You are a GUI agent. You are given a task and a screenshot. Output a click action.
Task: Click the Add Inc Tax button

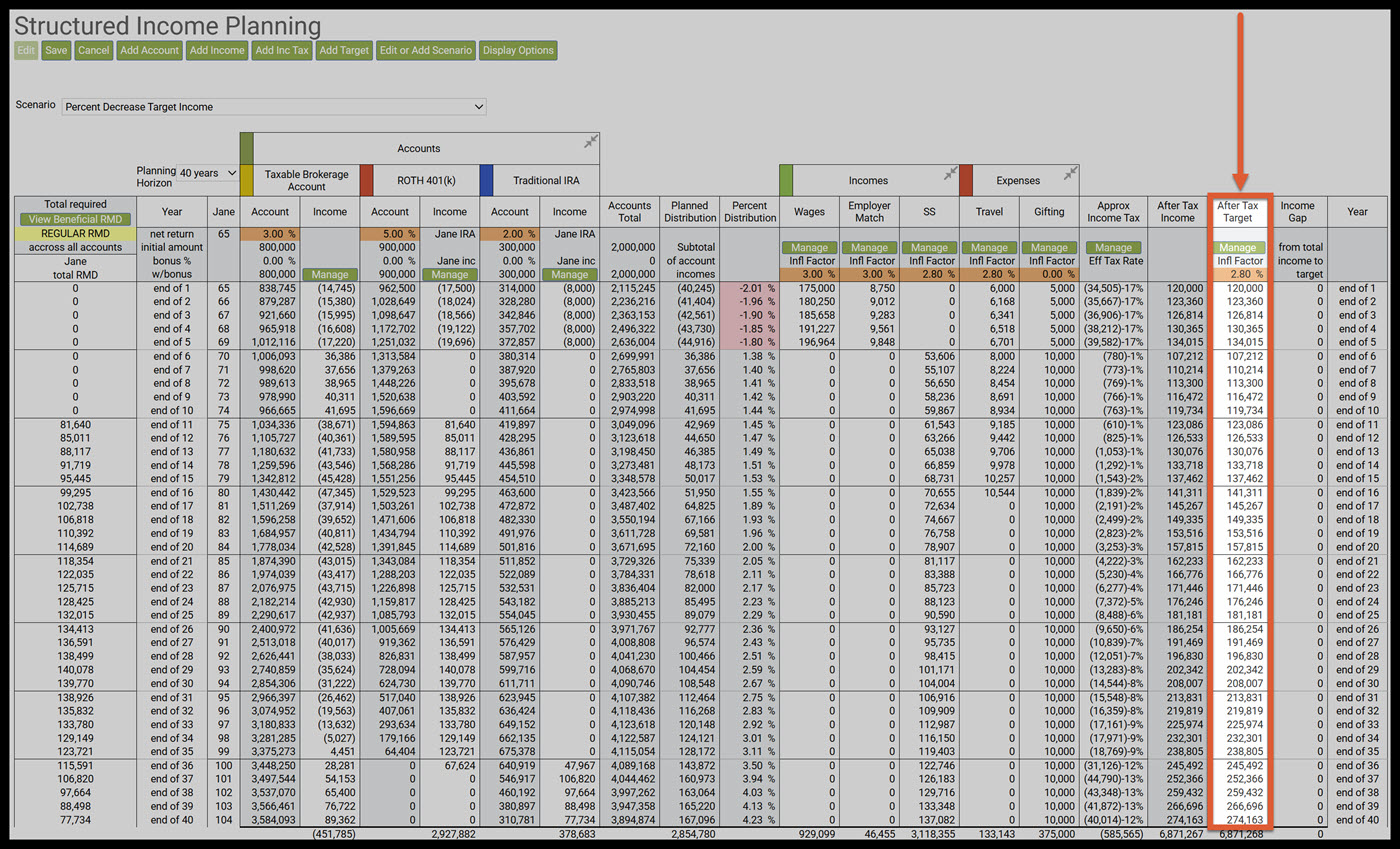click(x=282, y=50)
